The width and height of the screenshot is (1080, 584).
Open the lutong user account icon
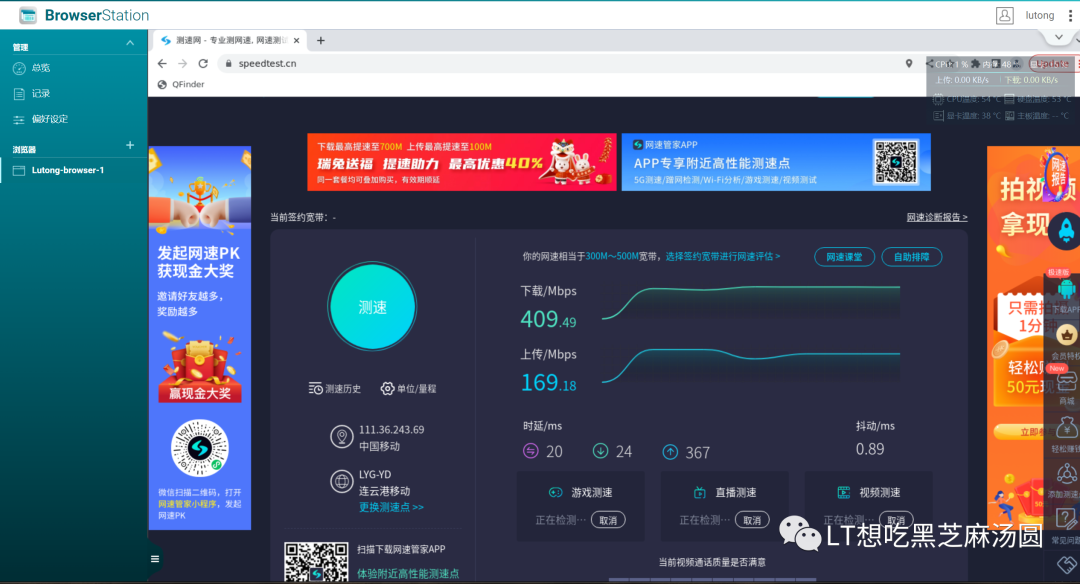tap(1004, 15)
